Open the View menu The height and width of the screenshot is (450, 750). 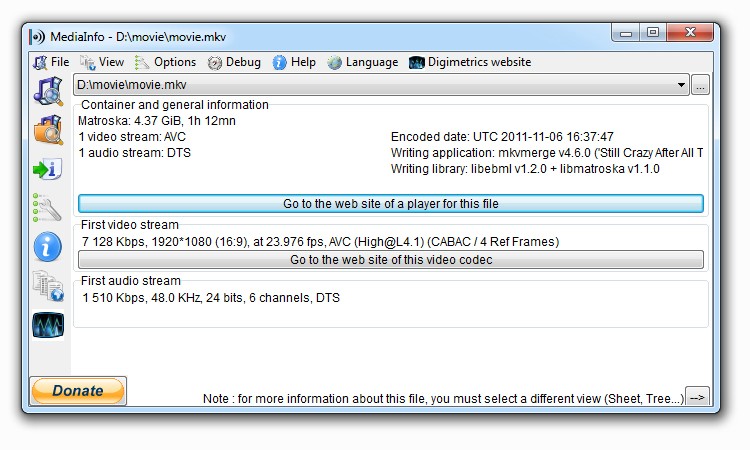click(102, 62)
